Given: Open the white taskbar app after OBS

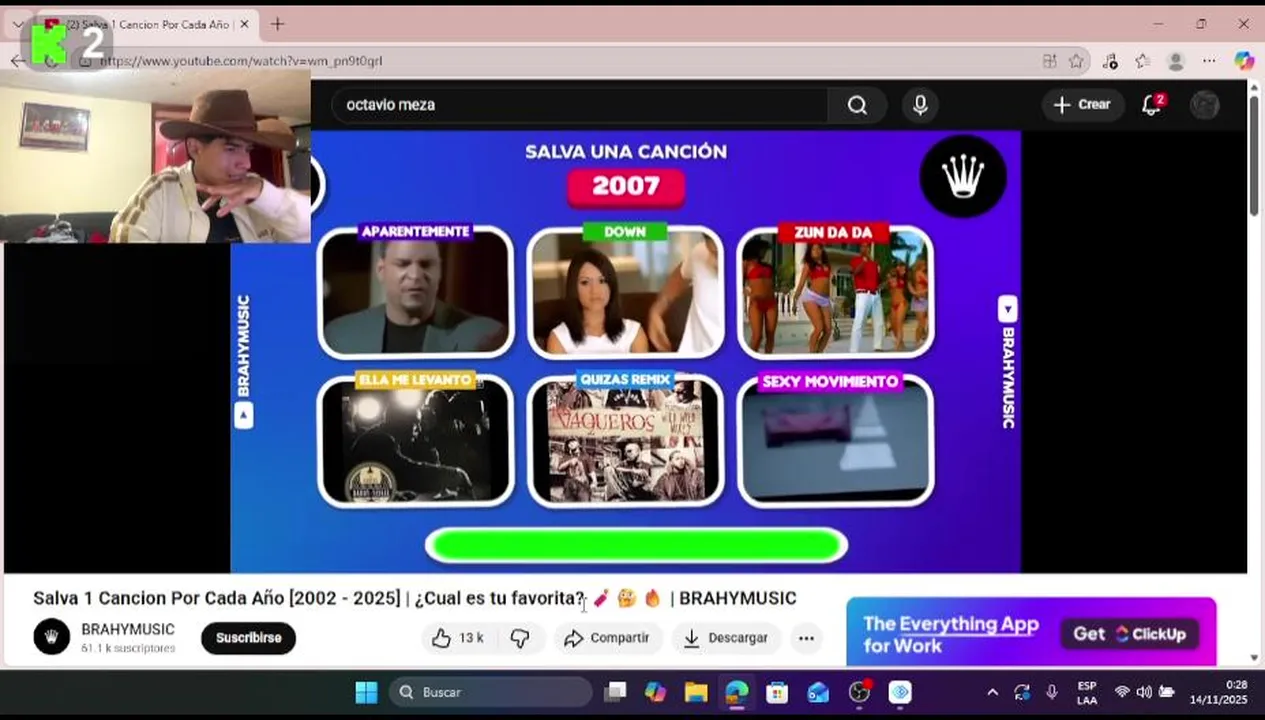Looking at the screenshot, I should pyautogui.click(x=900, y=692).
